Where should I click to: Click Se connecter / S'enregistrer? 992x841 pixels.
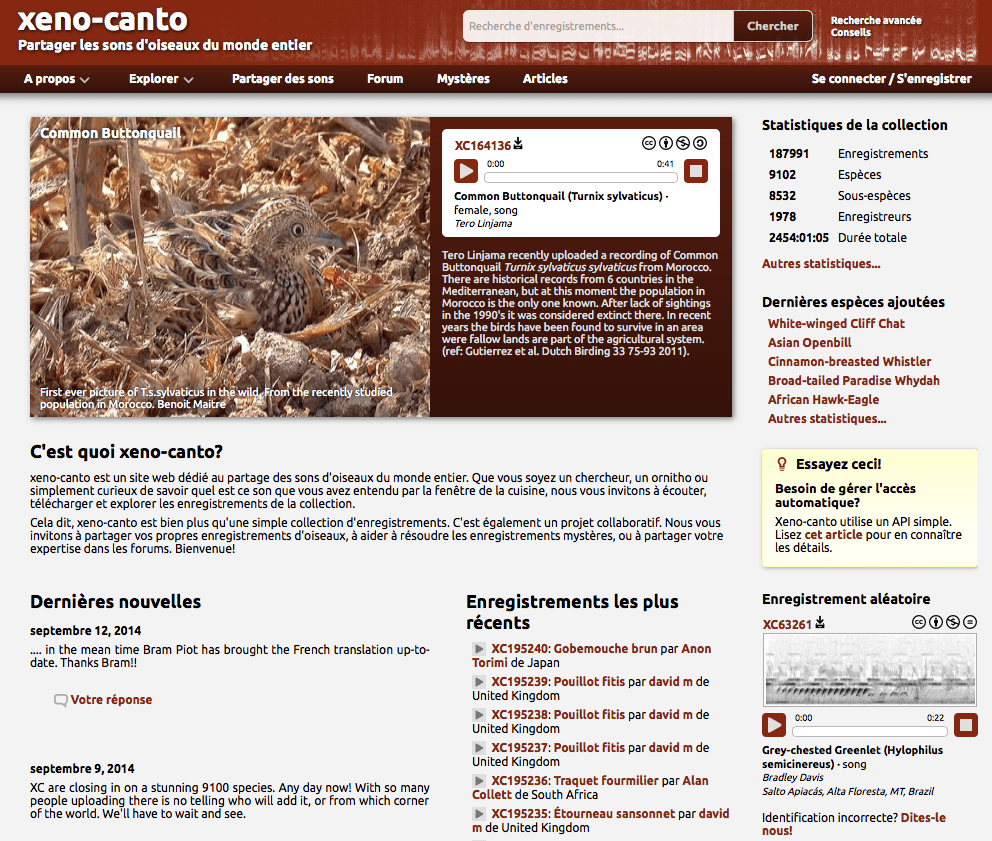point(891,79)
